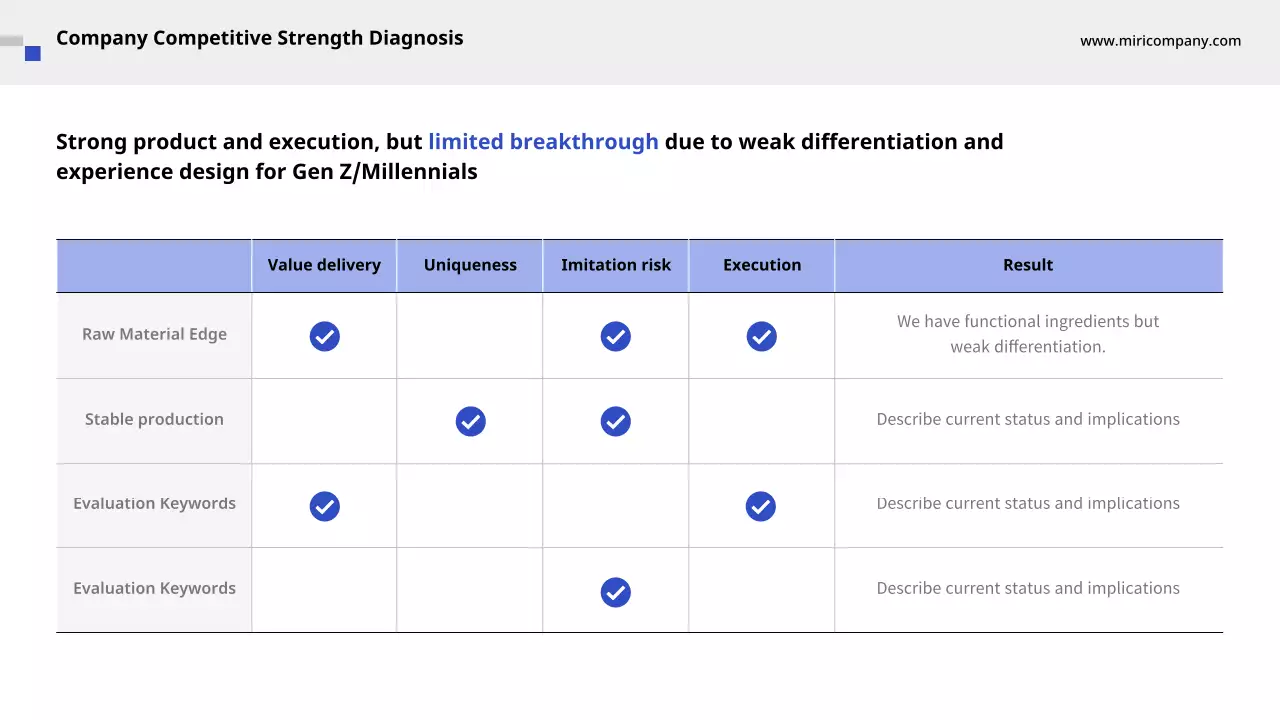Click the blue 'limited breakthrough' text
1280x720 pixels.
coord(543,141)
